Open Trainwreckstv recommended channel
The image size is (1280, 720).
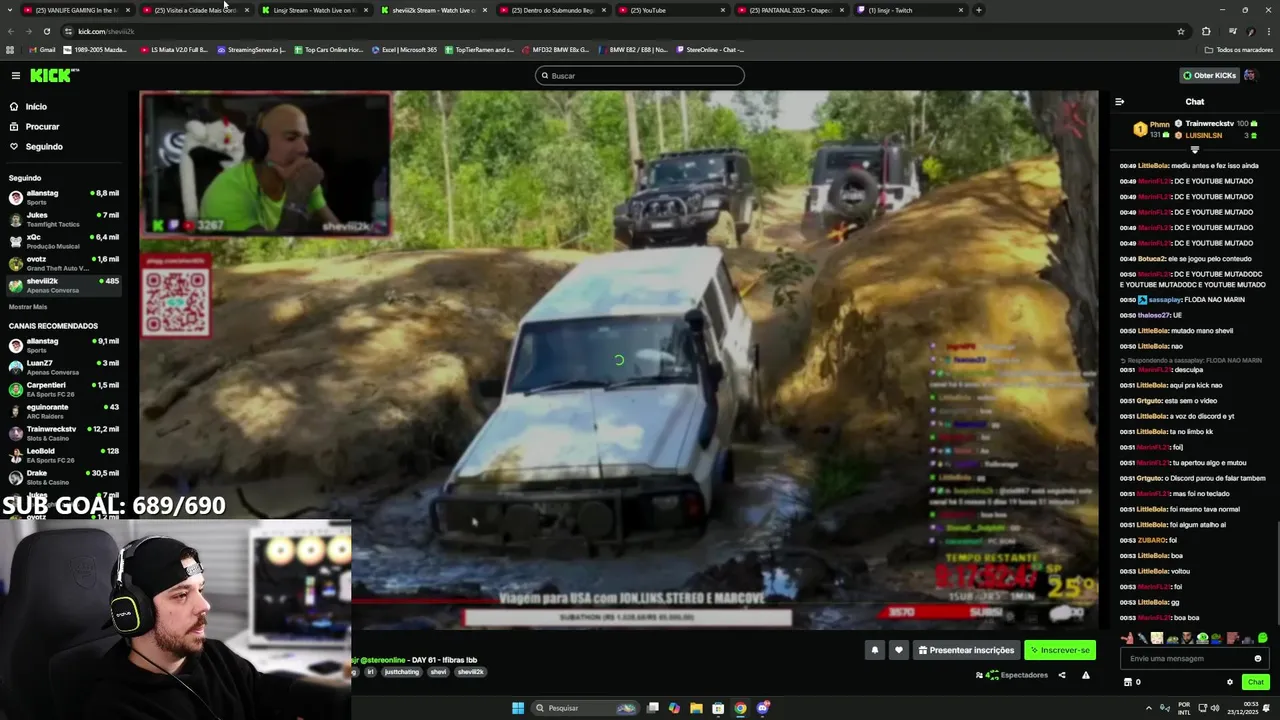pyautogui.click(x=64, y=433)
